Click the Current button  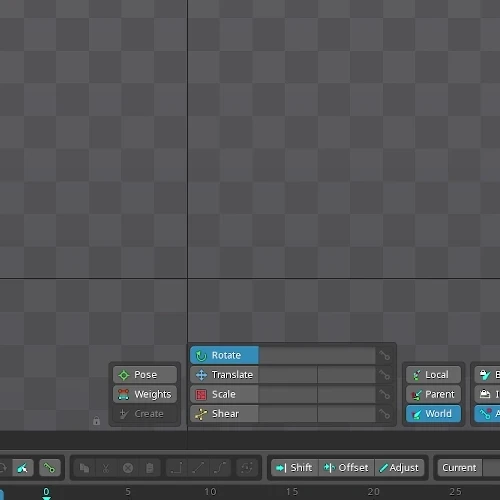point(459,468)
